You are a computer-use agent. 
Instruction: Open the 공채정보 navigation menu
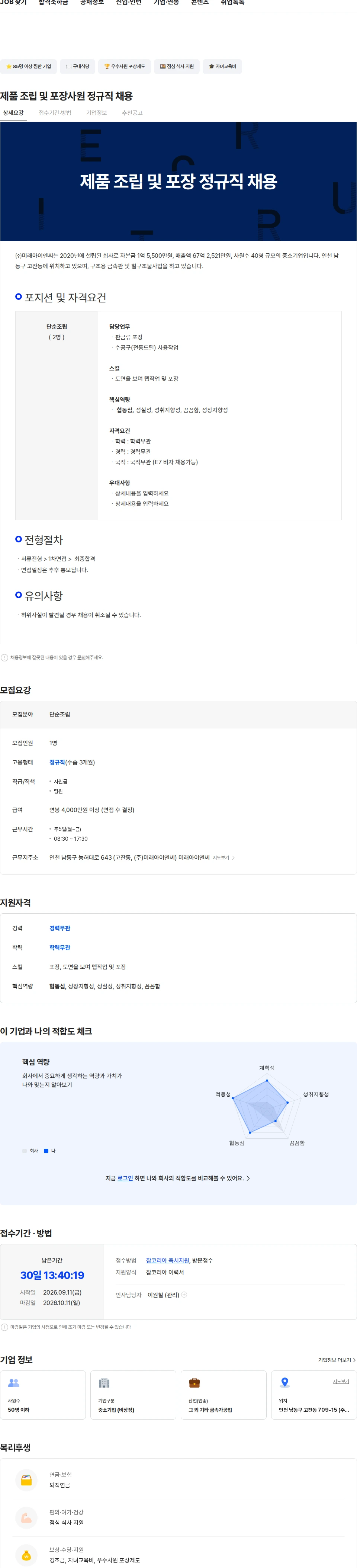click(92, 3)
